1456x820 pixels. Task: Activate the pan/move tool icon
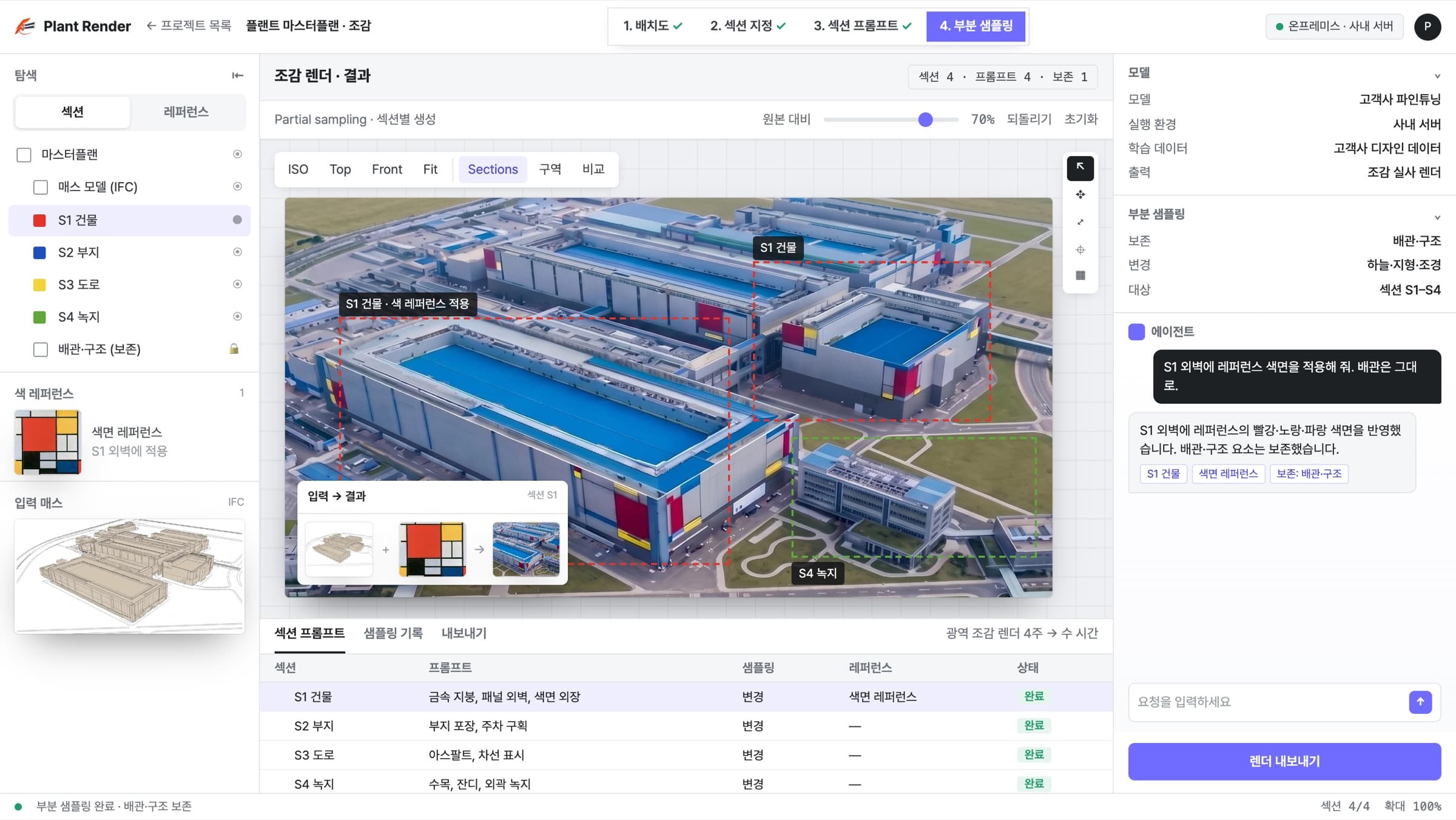pyautogui.click(x=1080, y=195)
